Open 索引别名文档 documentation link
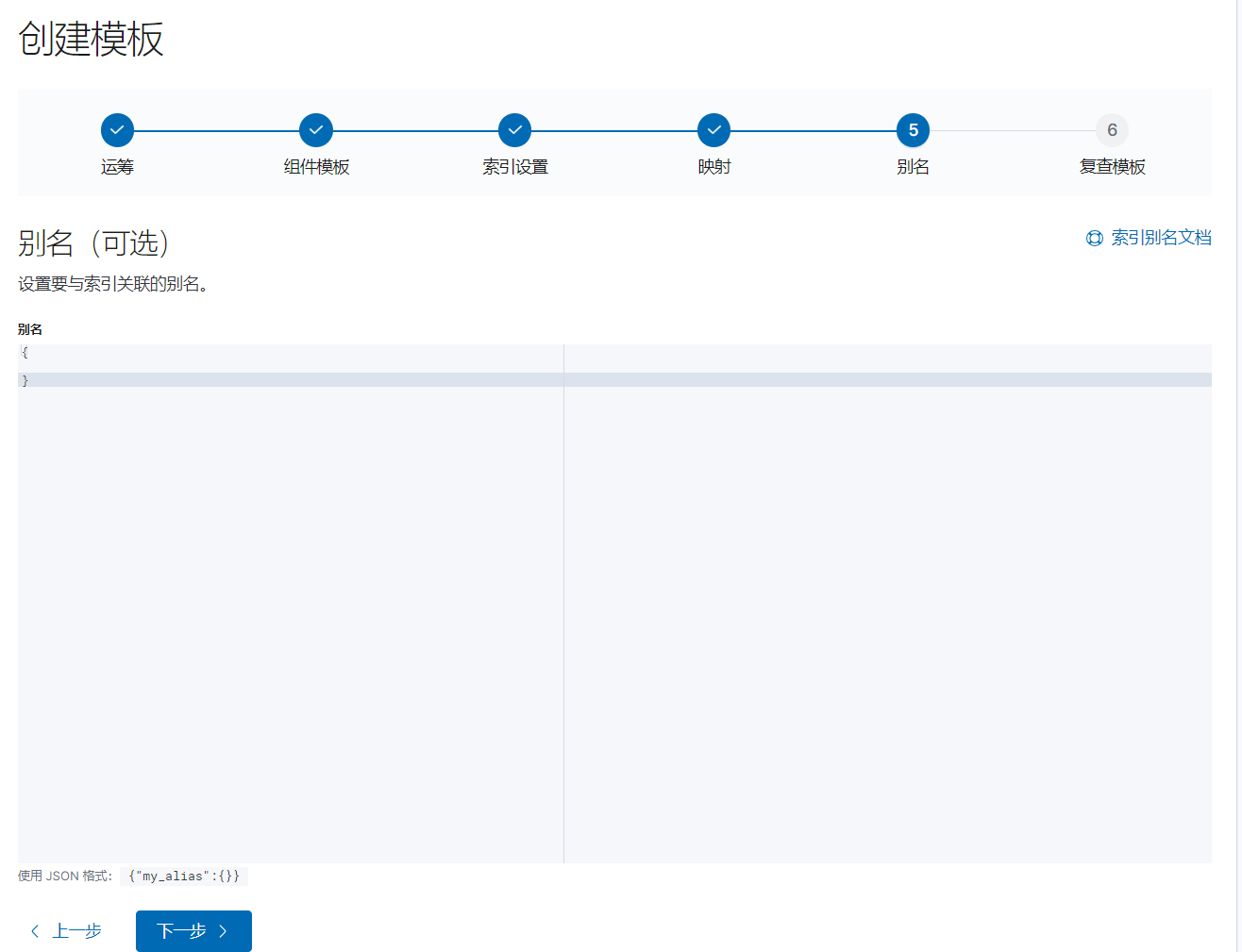 (x=1161, y=238)
